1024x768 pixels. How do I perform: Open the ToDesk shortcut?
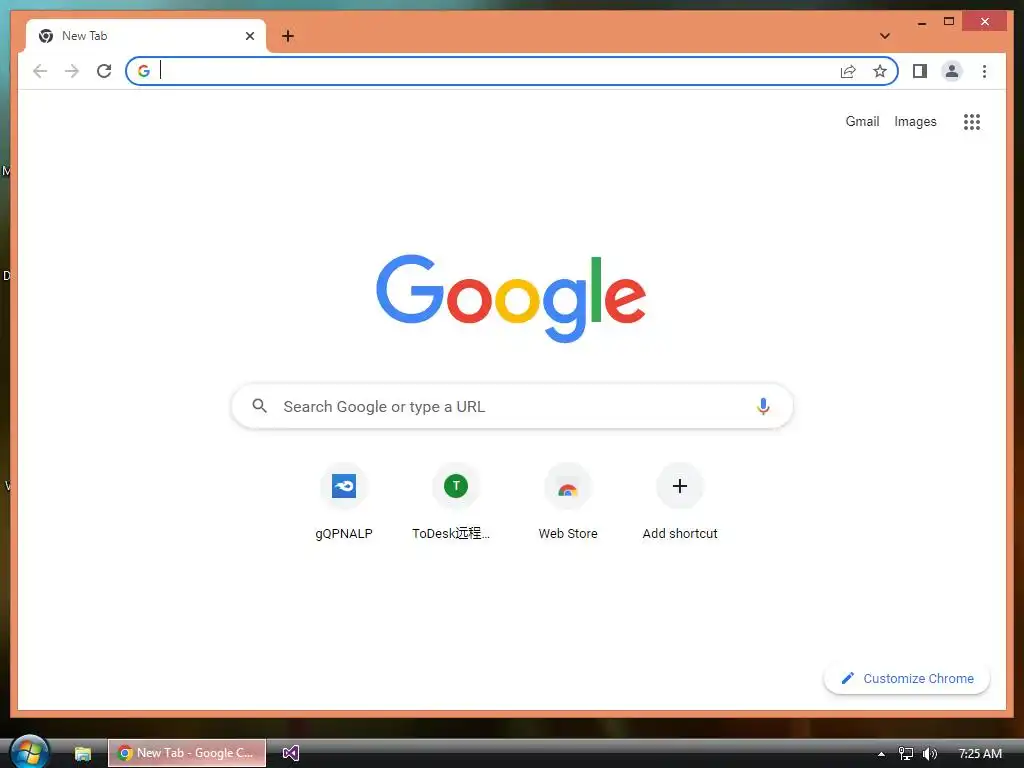(456, 502)
